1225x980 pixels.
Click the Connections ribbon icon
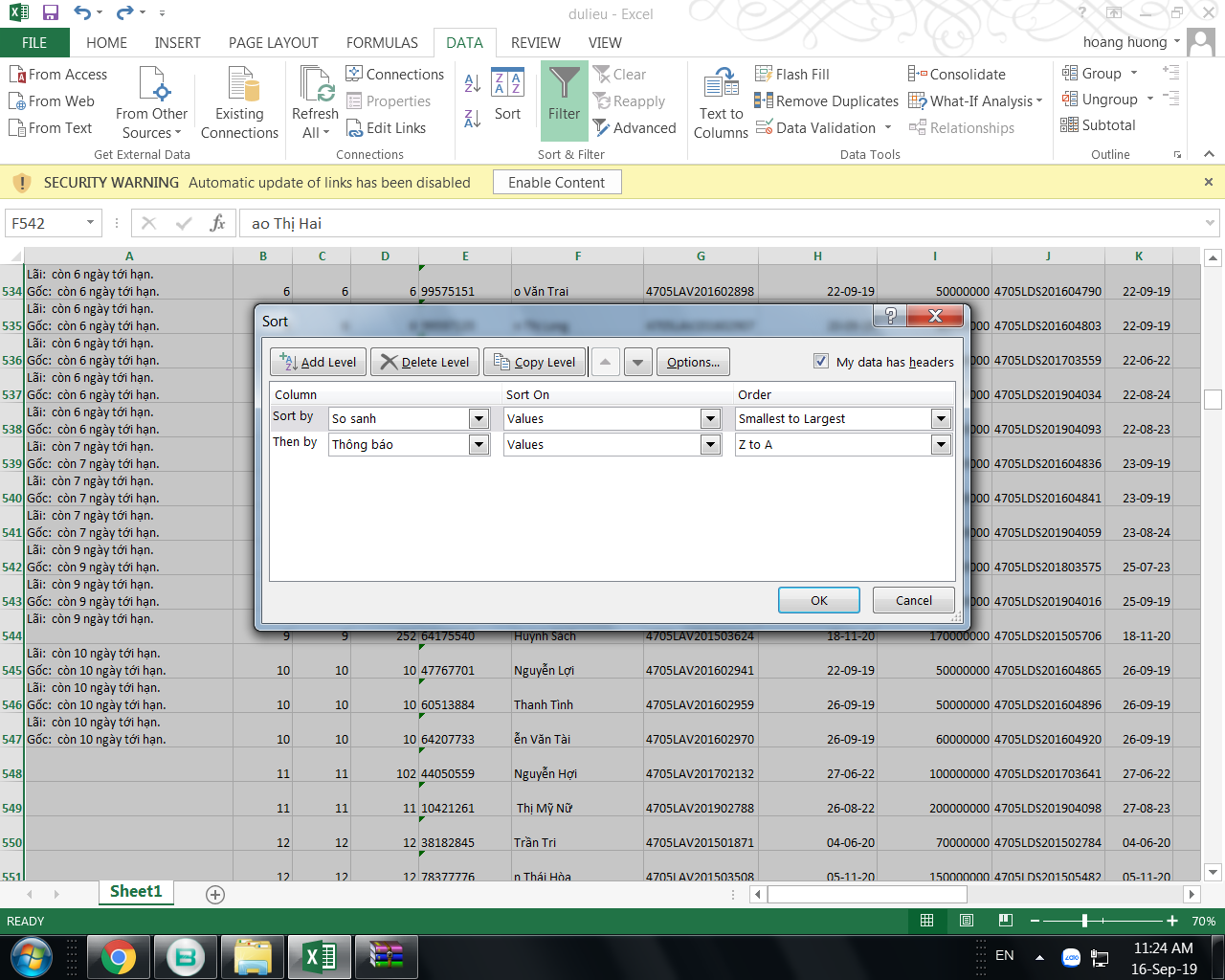pos(395,75)
